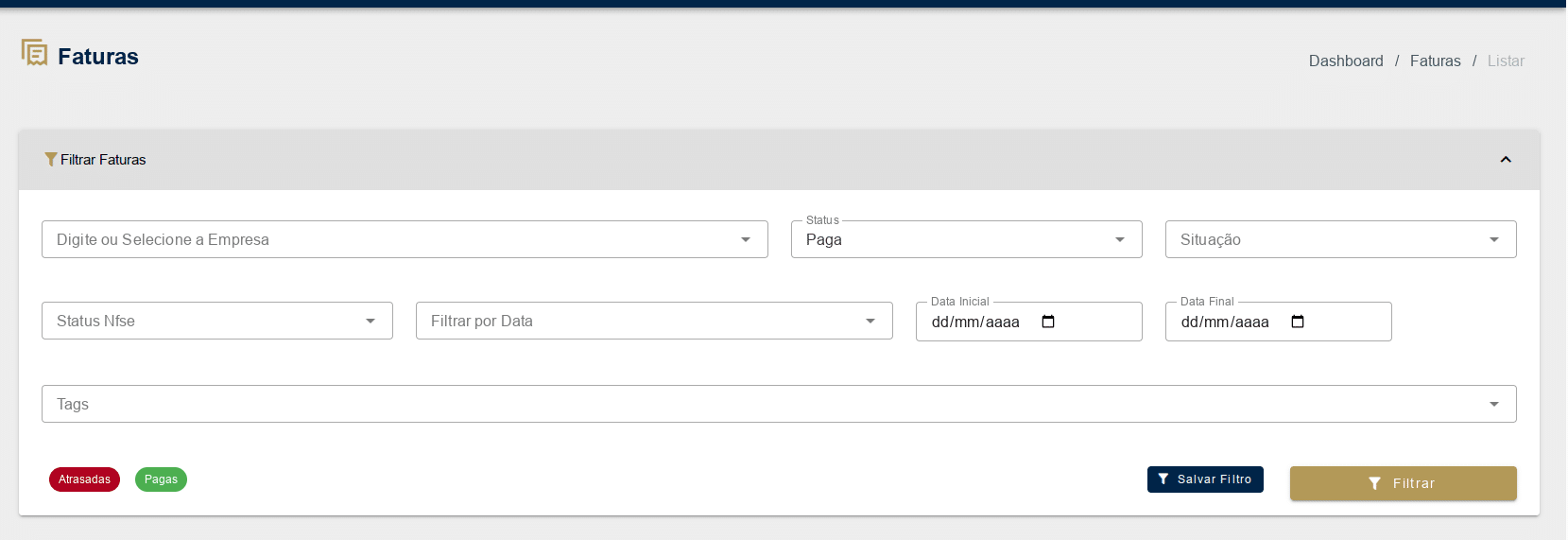Open calendar picker for Data Final
Screen dimensions: 1568x540
point(1298,322)
